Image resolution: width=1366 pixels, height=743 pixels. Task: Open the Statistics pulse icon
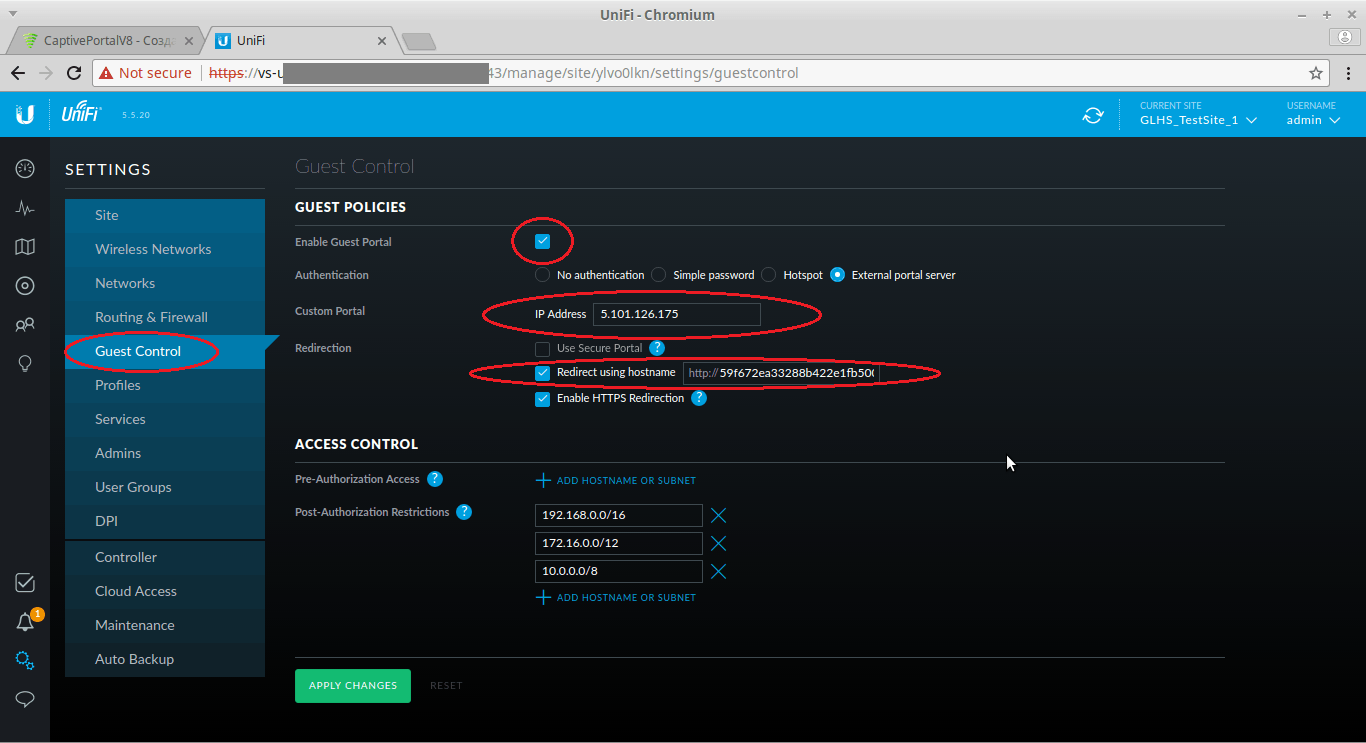(x=25, y=208)
